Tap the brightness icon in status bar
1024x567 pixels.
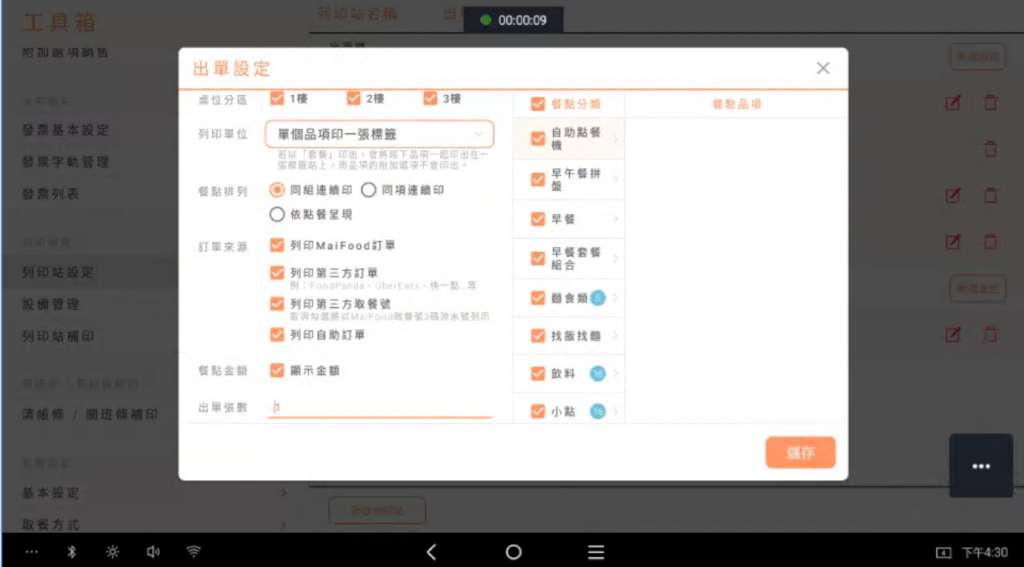(112, 552)
